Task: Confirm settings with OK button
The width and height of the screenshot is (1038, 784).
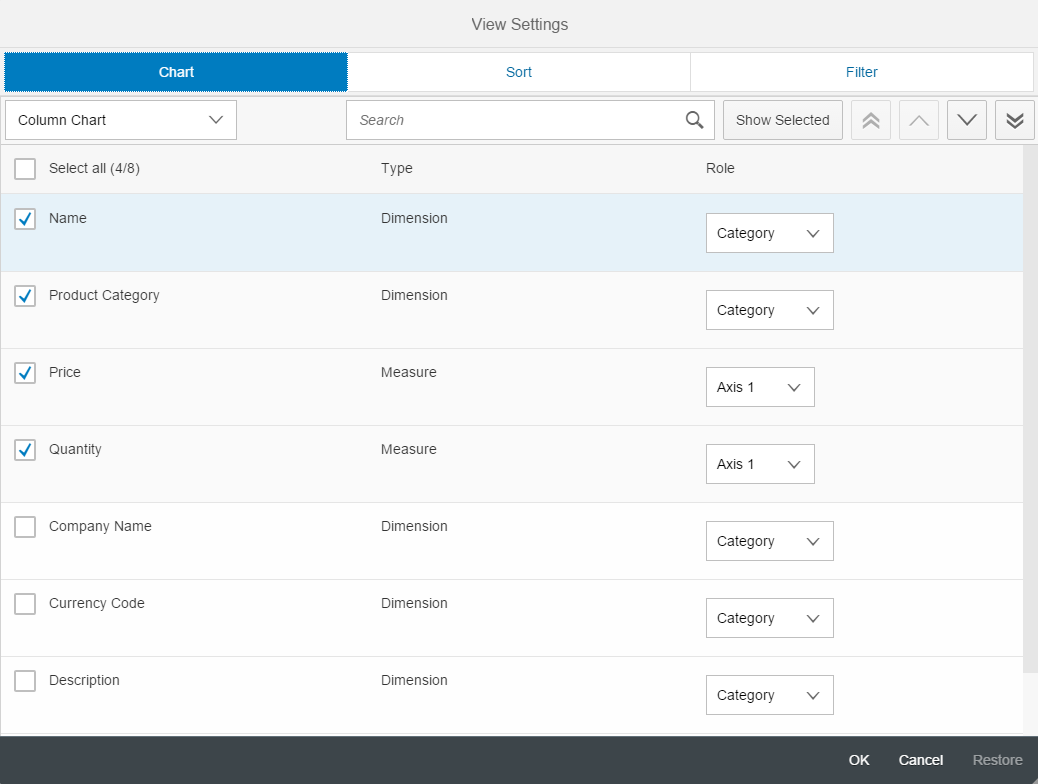Action: pyautogui.click(x=859, y=760)
